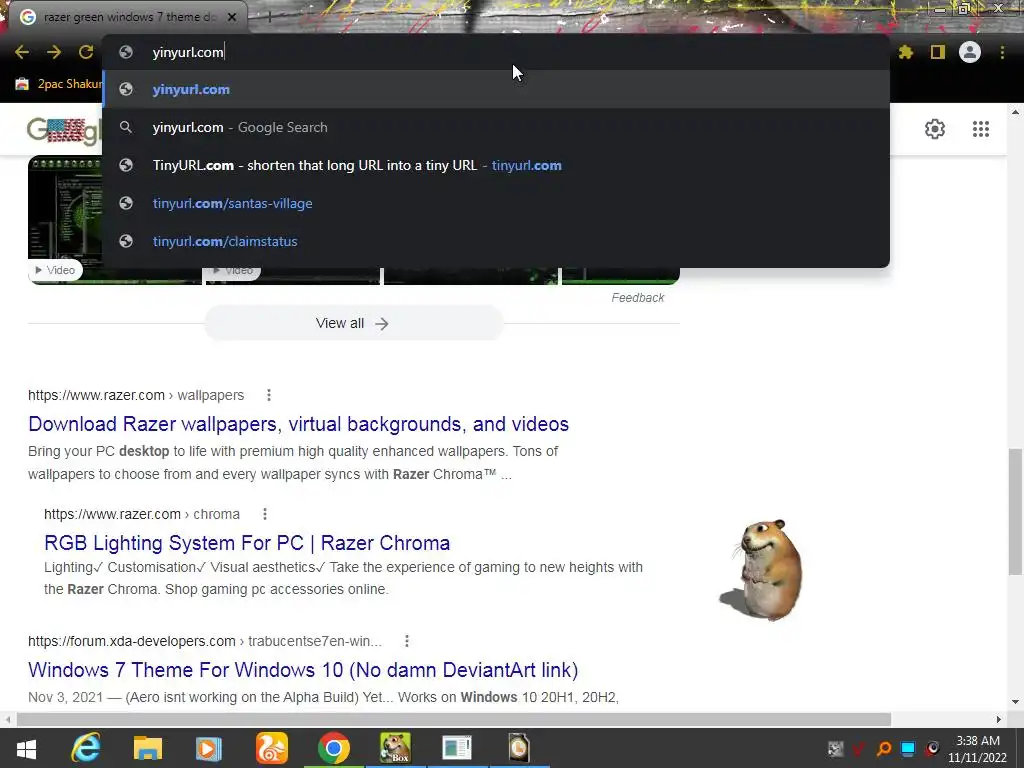Switch to Chrome in the taskbar
The height and width of the screenshot is (768, 1024).
click(334, 748)
